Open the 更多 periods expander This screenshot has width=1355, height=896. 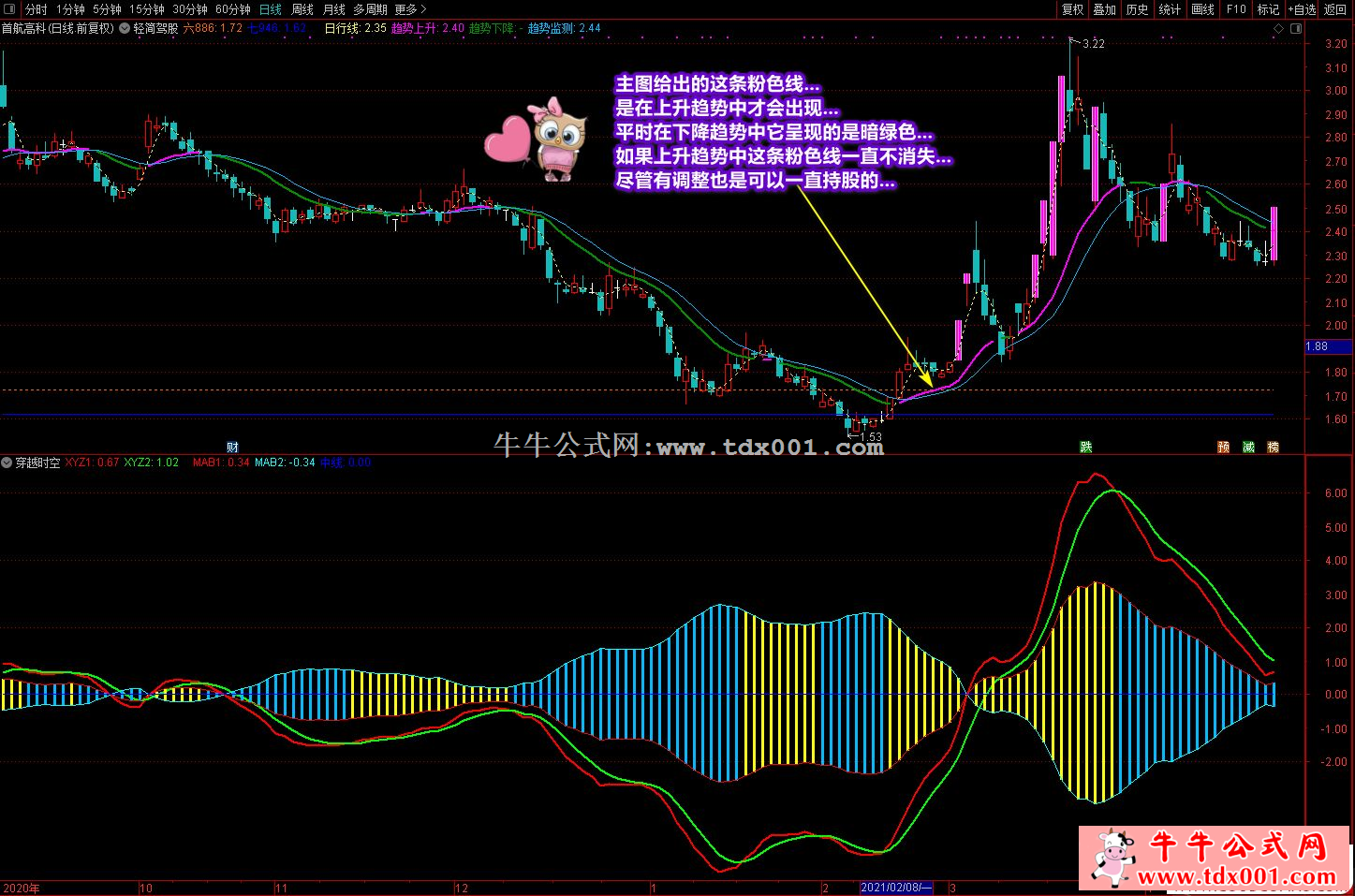[x=410, y=9]
